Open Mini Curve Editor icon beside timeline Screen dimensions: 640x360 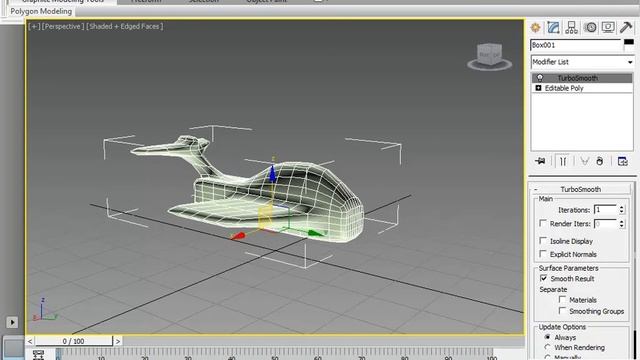(x=38, y=355)
